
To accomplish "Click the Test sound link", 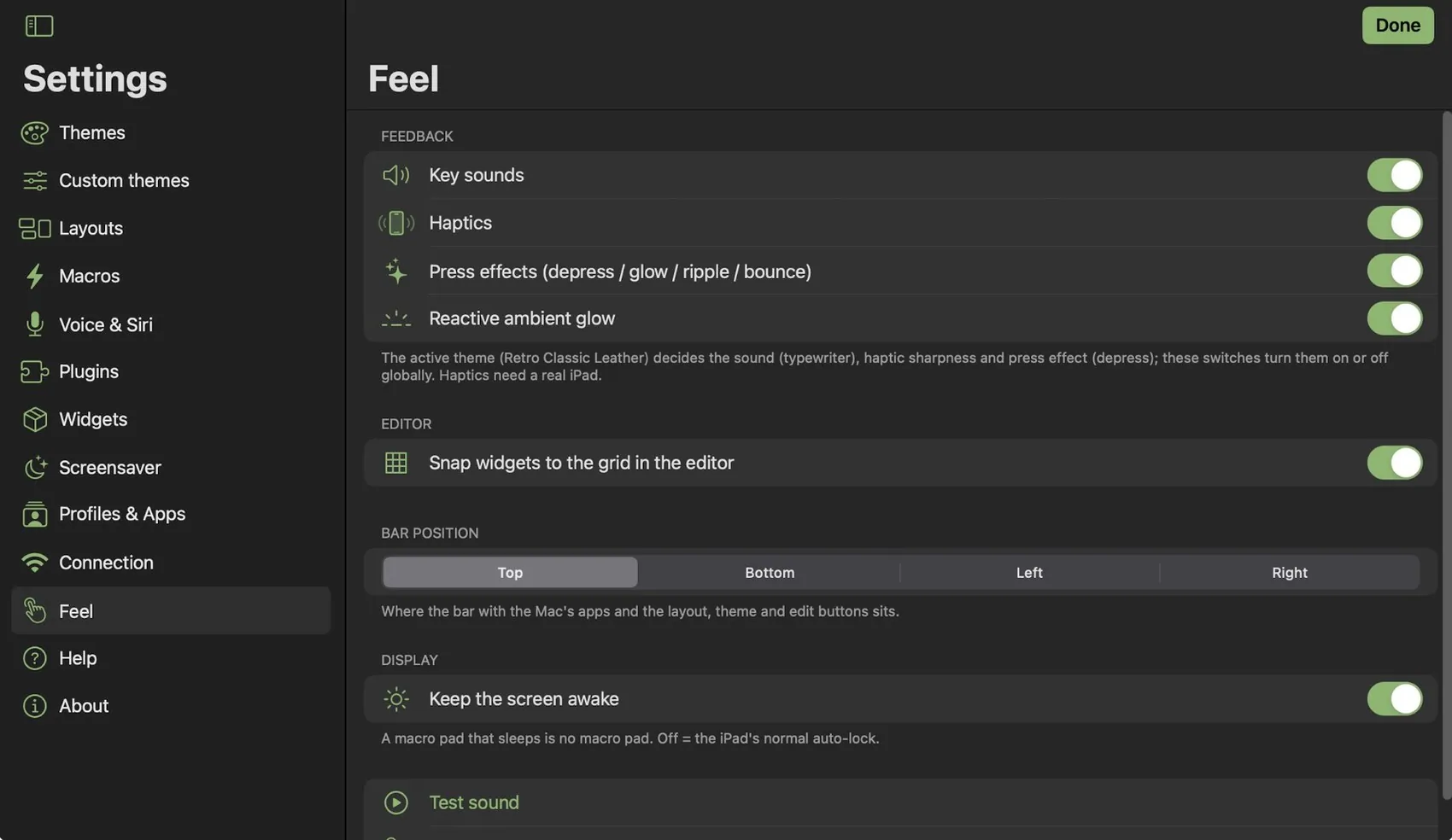I will [474, 802].
